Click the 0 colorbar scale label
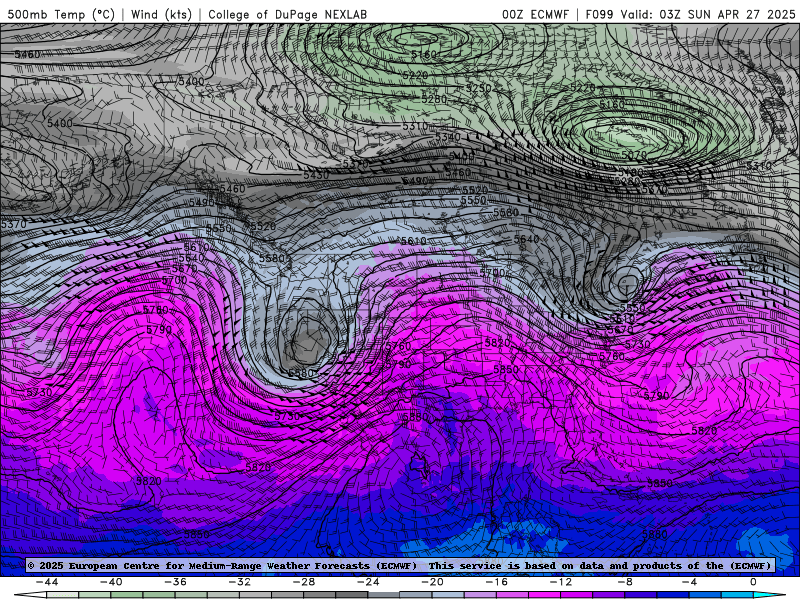The image size is (800, 600). (x=753, y=582)
